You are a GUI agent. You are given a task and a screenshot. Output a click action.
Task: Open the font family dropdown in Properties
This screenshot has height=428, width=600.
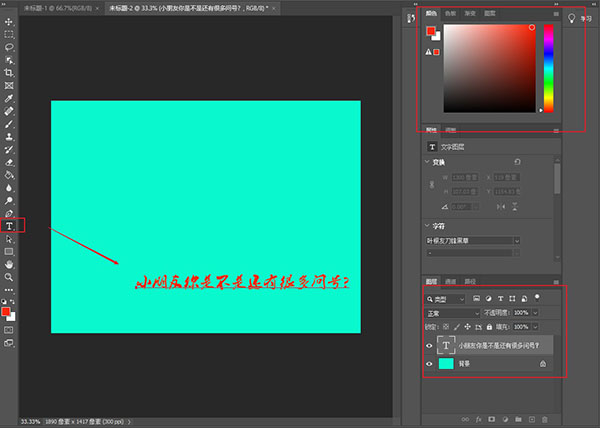[x=473, y=241]
